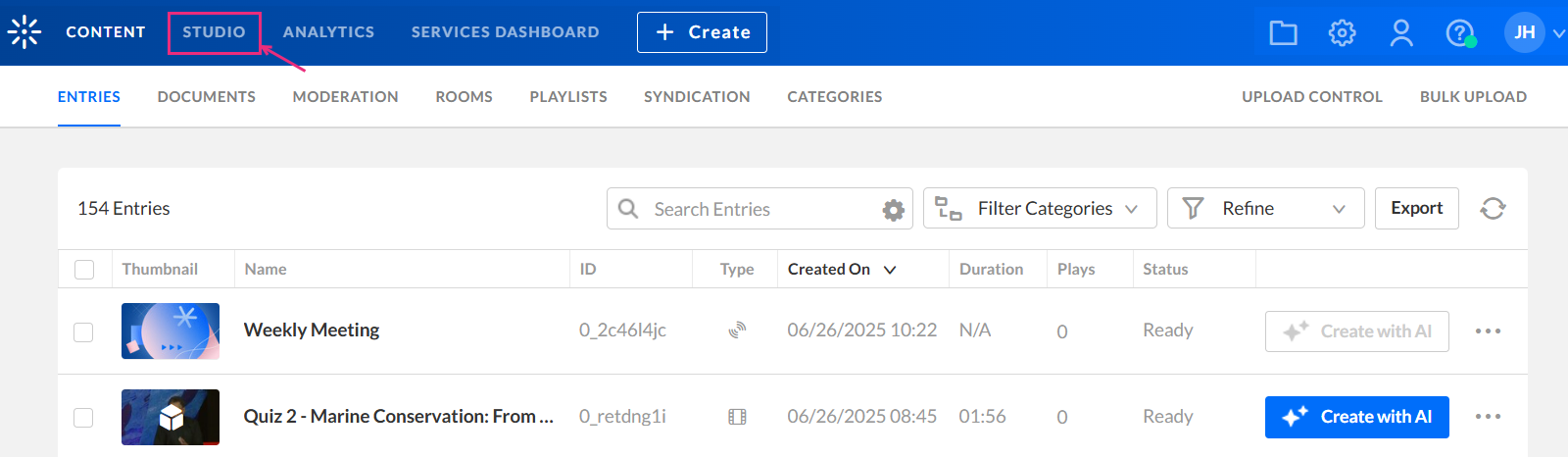
Task: Open the help question mark icon
Action: pyautogui.click(x=1459, y=33)
